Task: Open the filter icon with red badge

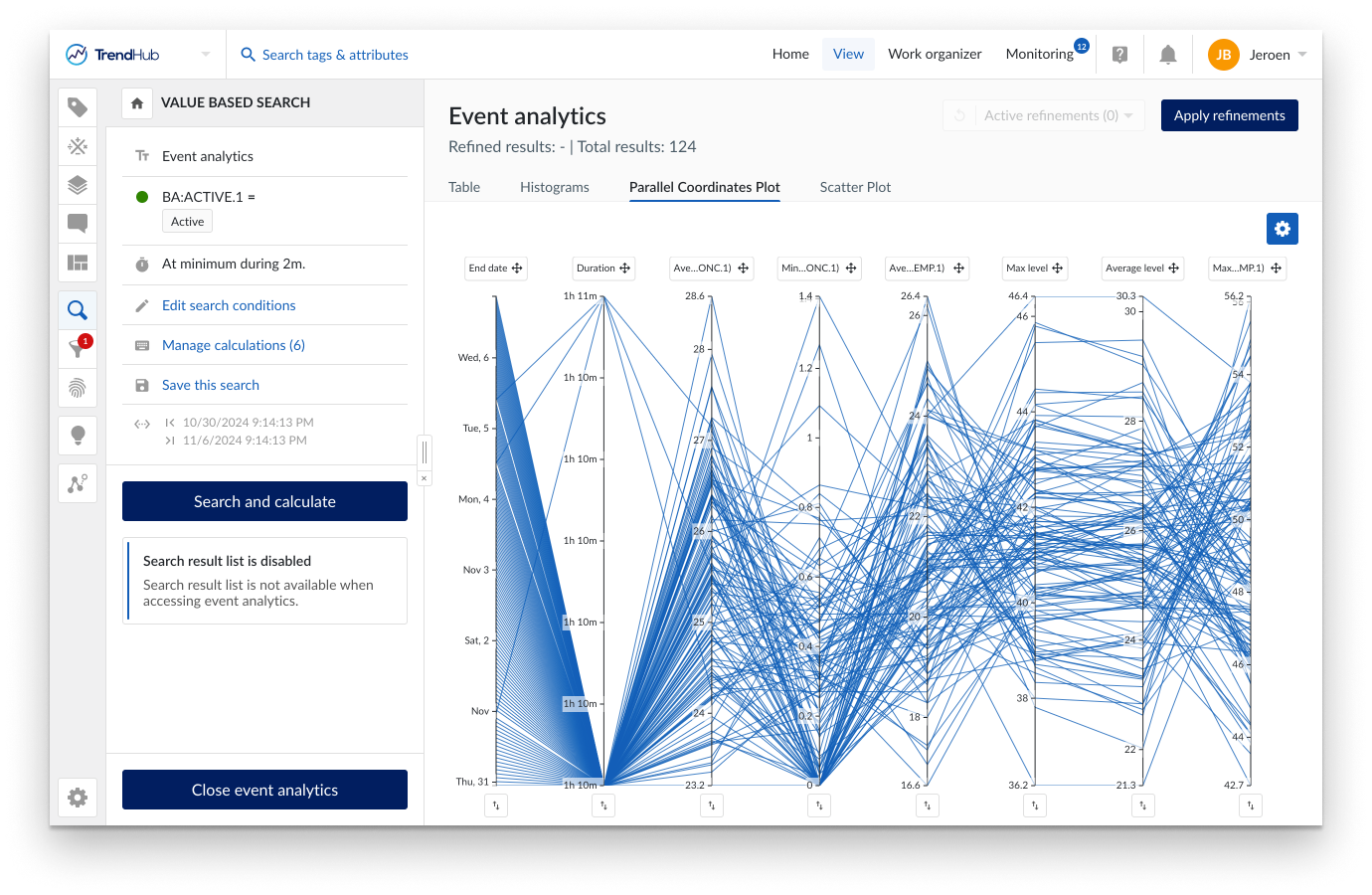Action: click(78, 348)
